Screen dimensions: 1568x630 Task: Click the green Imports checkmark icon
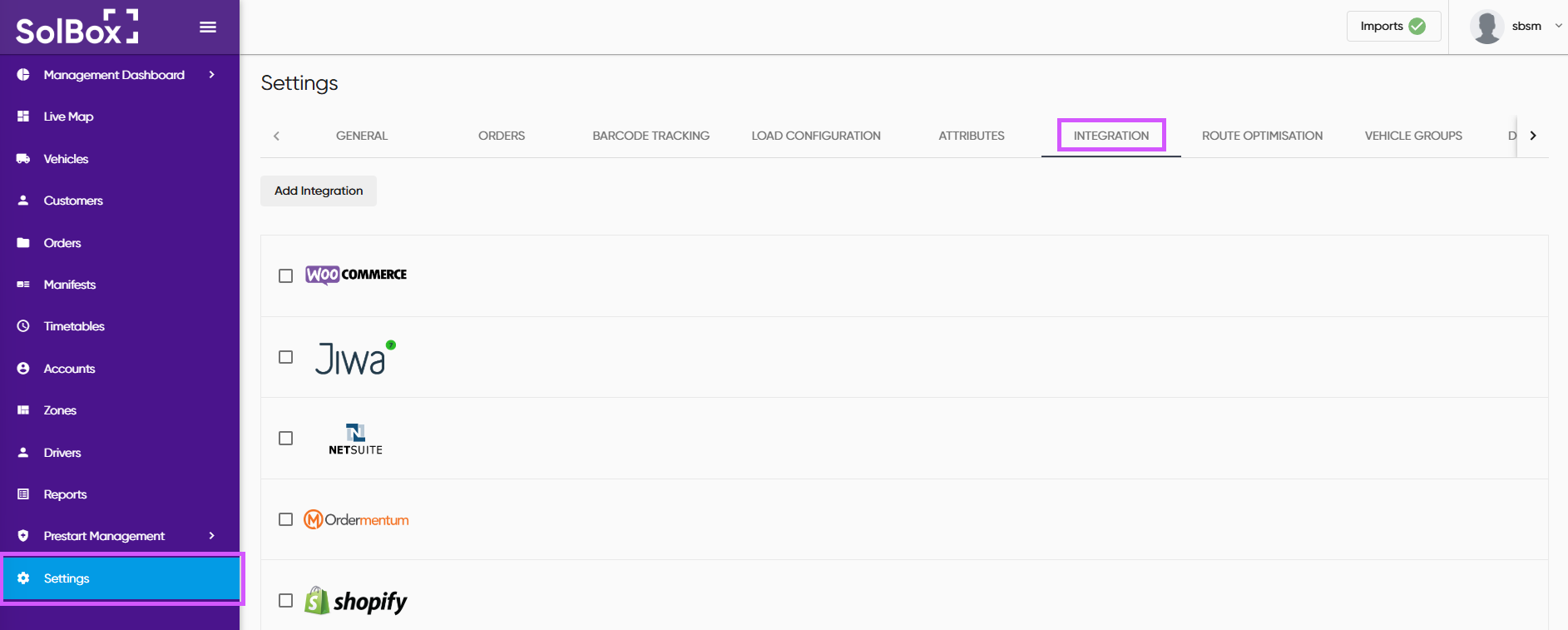tap(1417, 27)
